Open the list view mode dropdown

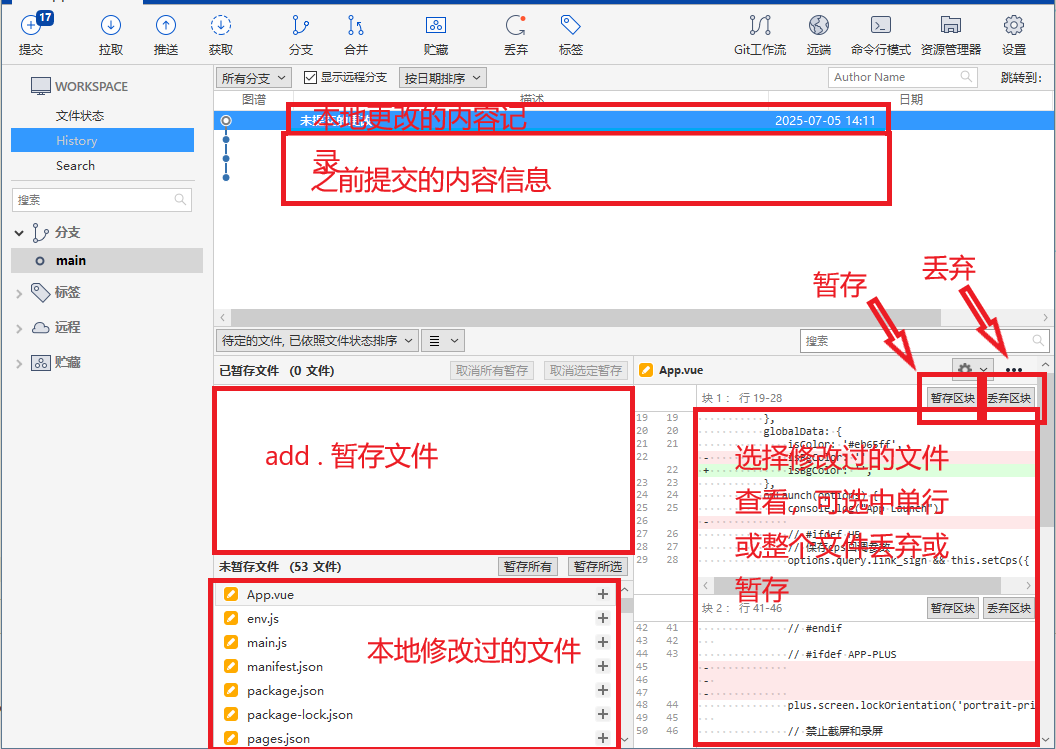pyautogui.click(x=443, y=341)
